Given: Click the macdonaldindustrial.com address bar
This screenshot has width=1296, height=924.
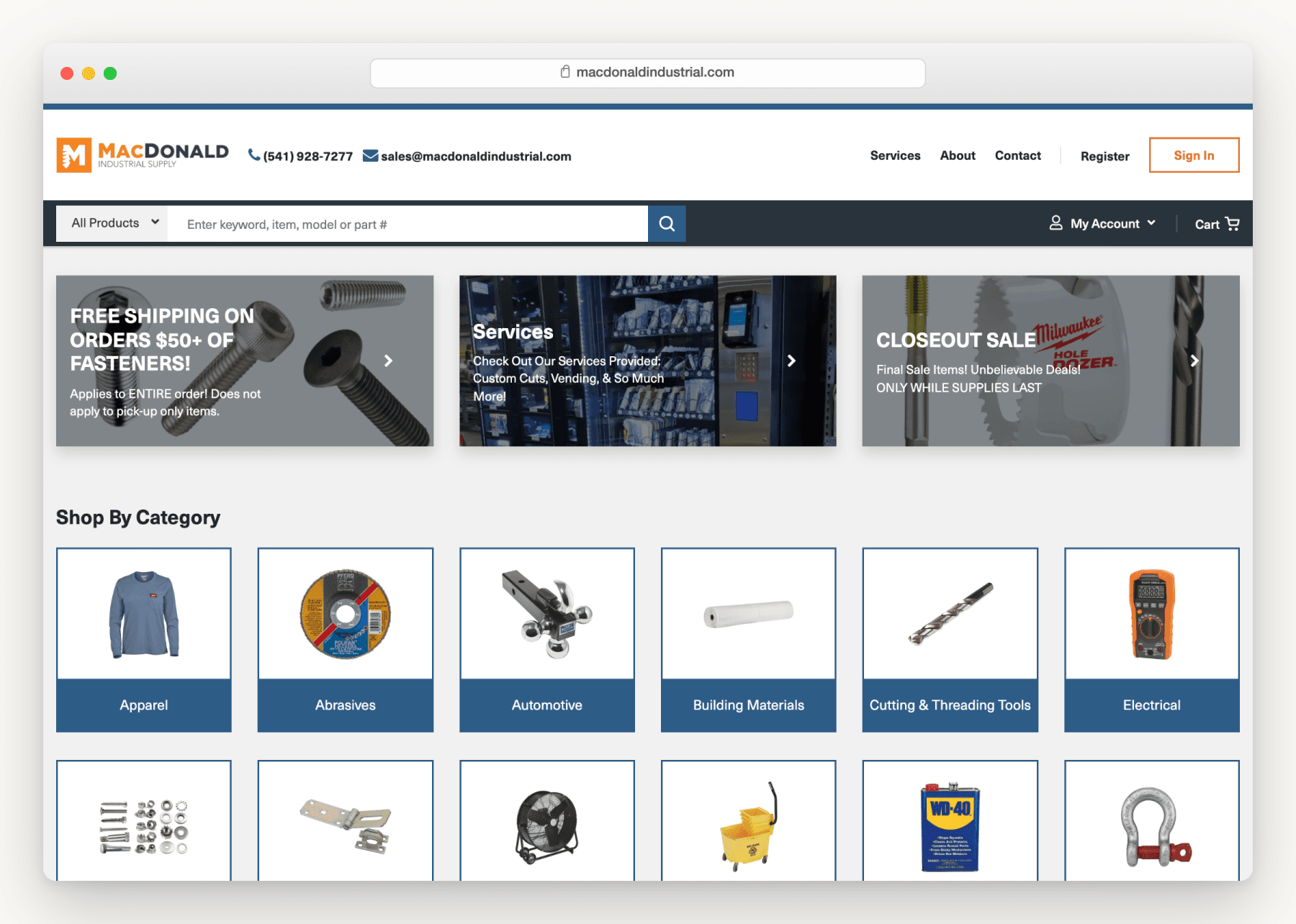Looking at the screenshot, I should 648,73.
